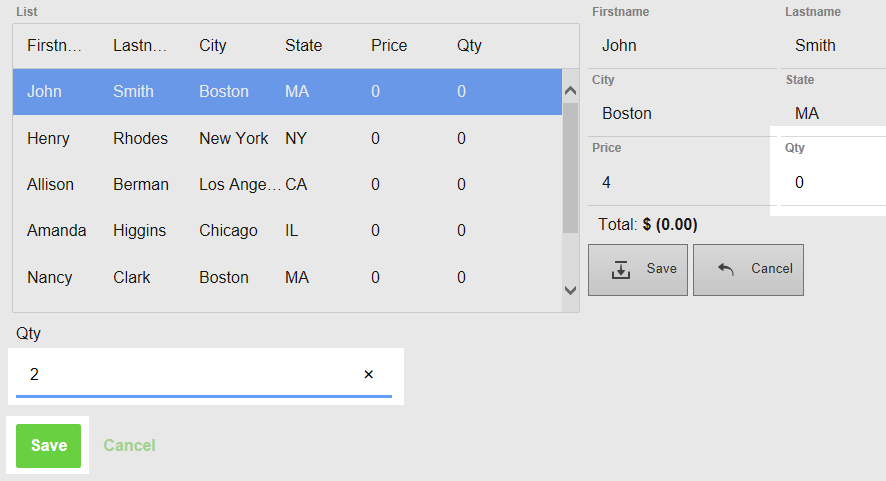This screenshot has height=481, width=886.
Task: Click the list's vertical scrollbar thumb
Action: pyautogui.click(x=571, y=168)
